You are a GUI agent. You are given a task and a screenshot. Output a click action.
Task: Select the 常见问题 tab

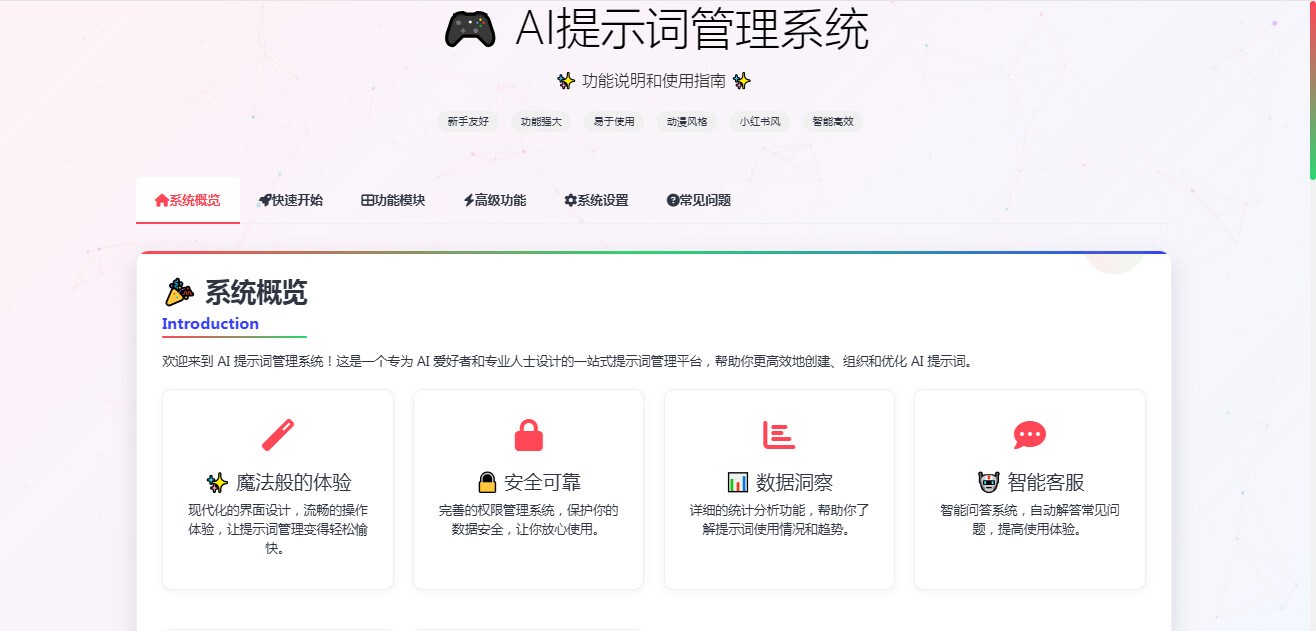click(699, 200)
